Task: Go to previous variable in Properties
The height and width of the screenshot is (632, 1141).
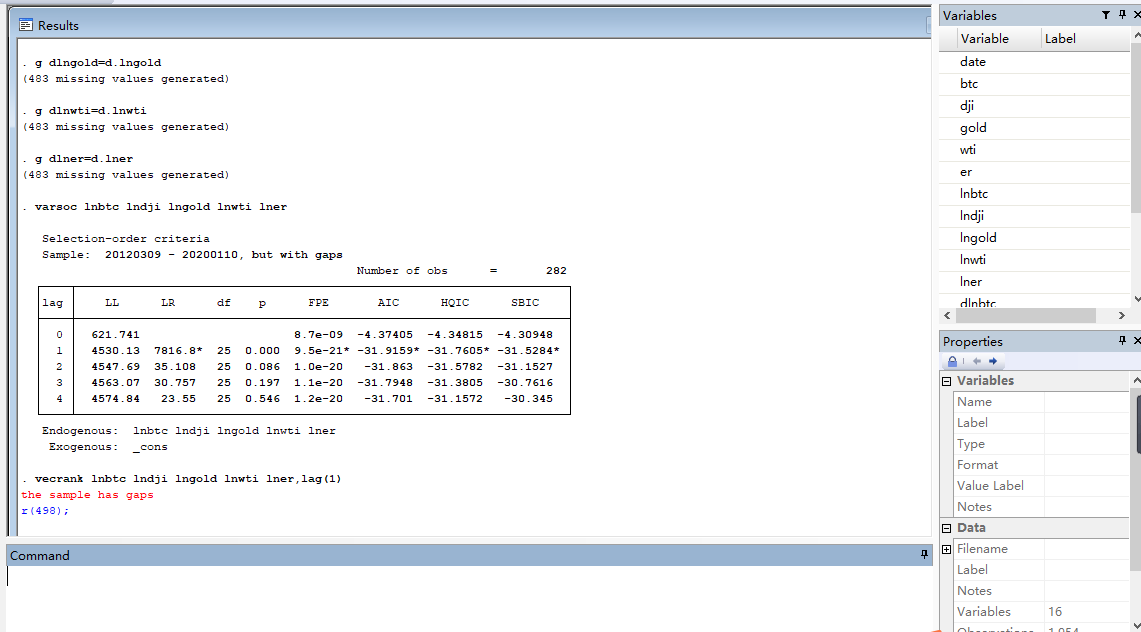Action: pyautogui.click(x=977, y=361)
